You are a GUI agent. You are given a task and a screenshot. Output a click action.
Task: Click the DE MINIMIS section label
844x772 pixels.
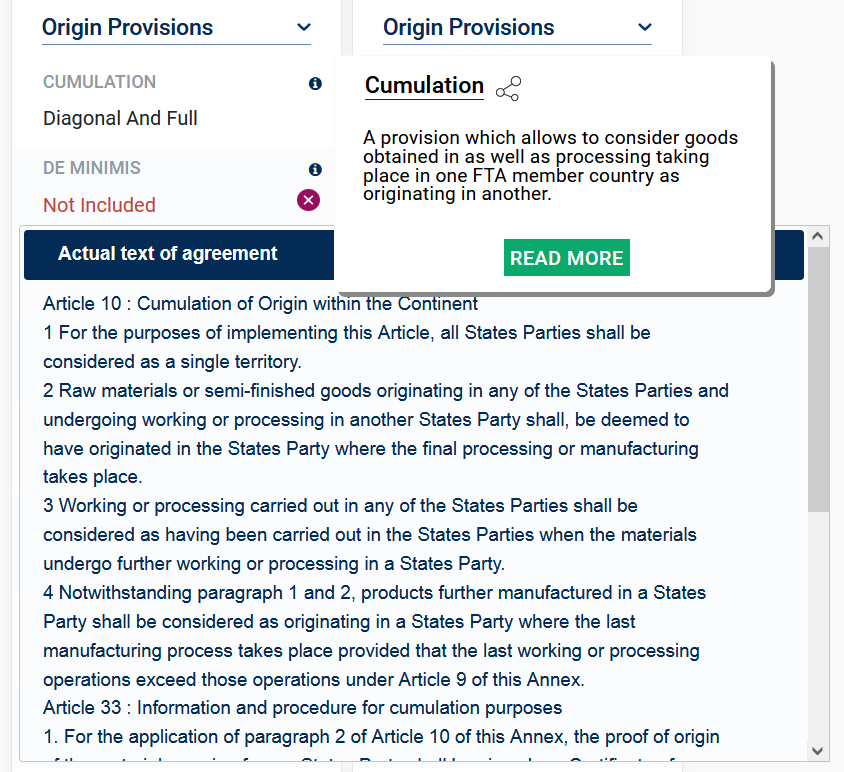tap(92, 168)
